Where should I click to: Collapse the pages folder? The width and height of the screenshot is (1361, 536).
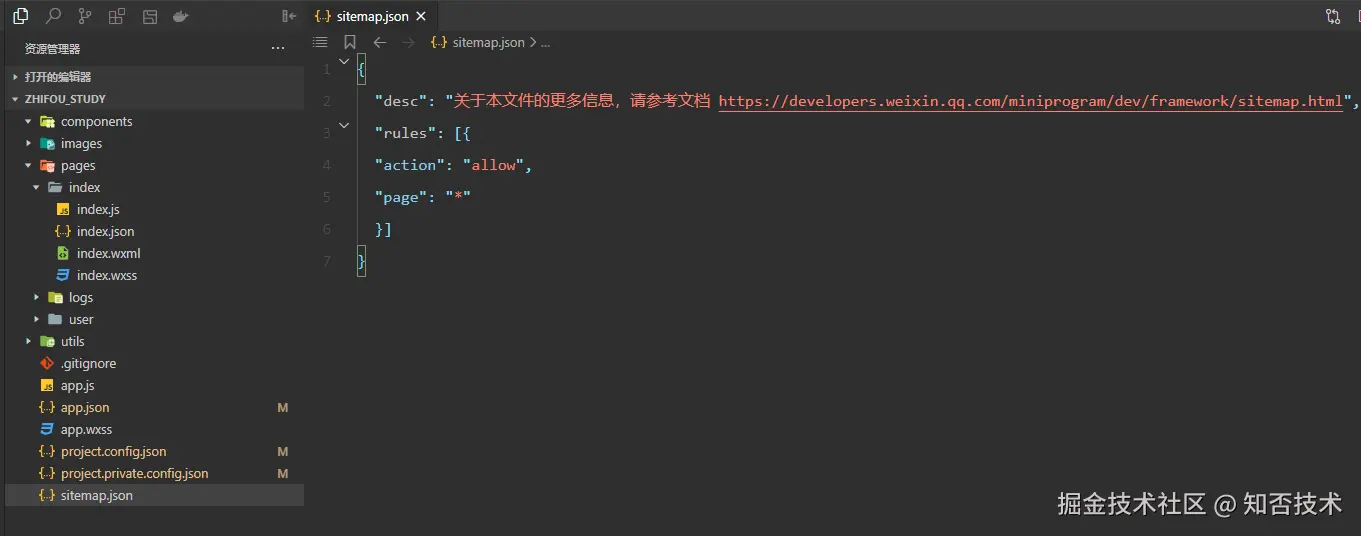tap(29, 166)
